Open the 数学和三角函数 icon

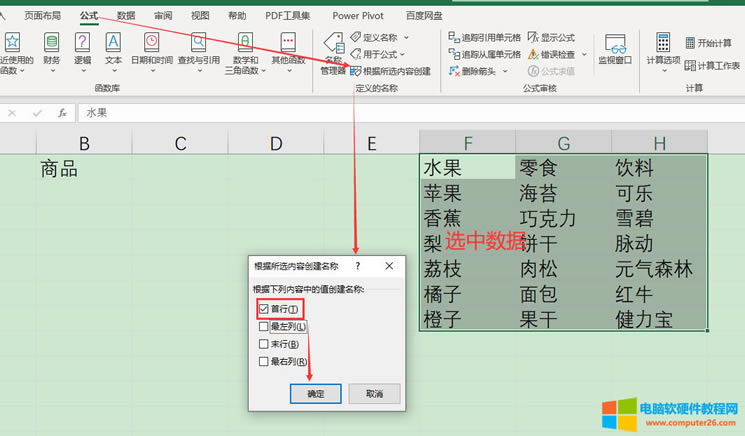pos(245,43)
